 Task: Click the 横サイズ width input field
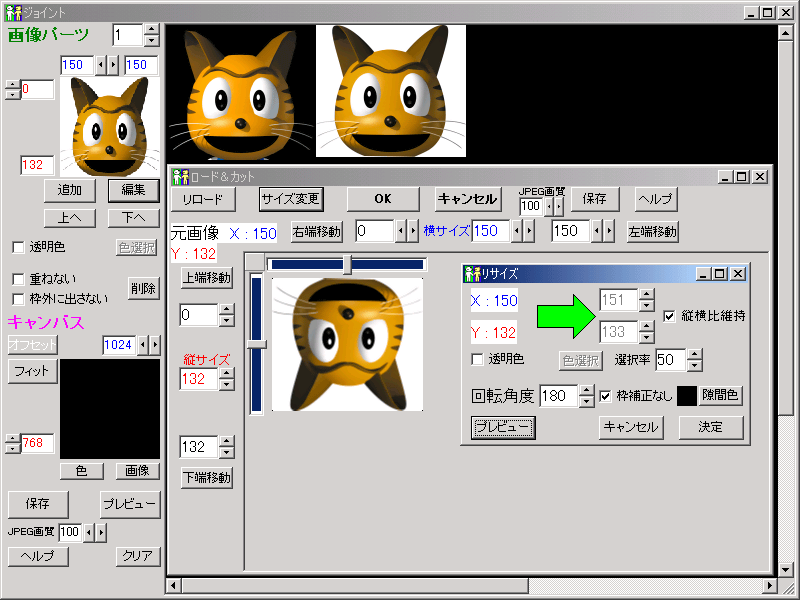click(490, 231)
